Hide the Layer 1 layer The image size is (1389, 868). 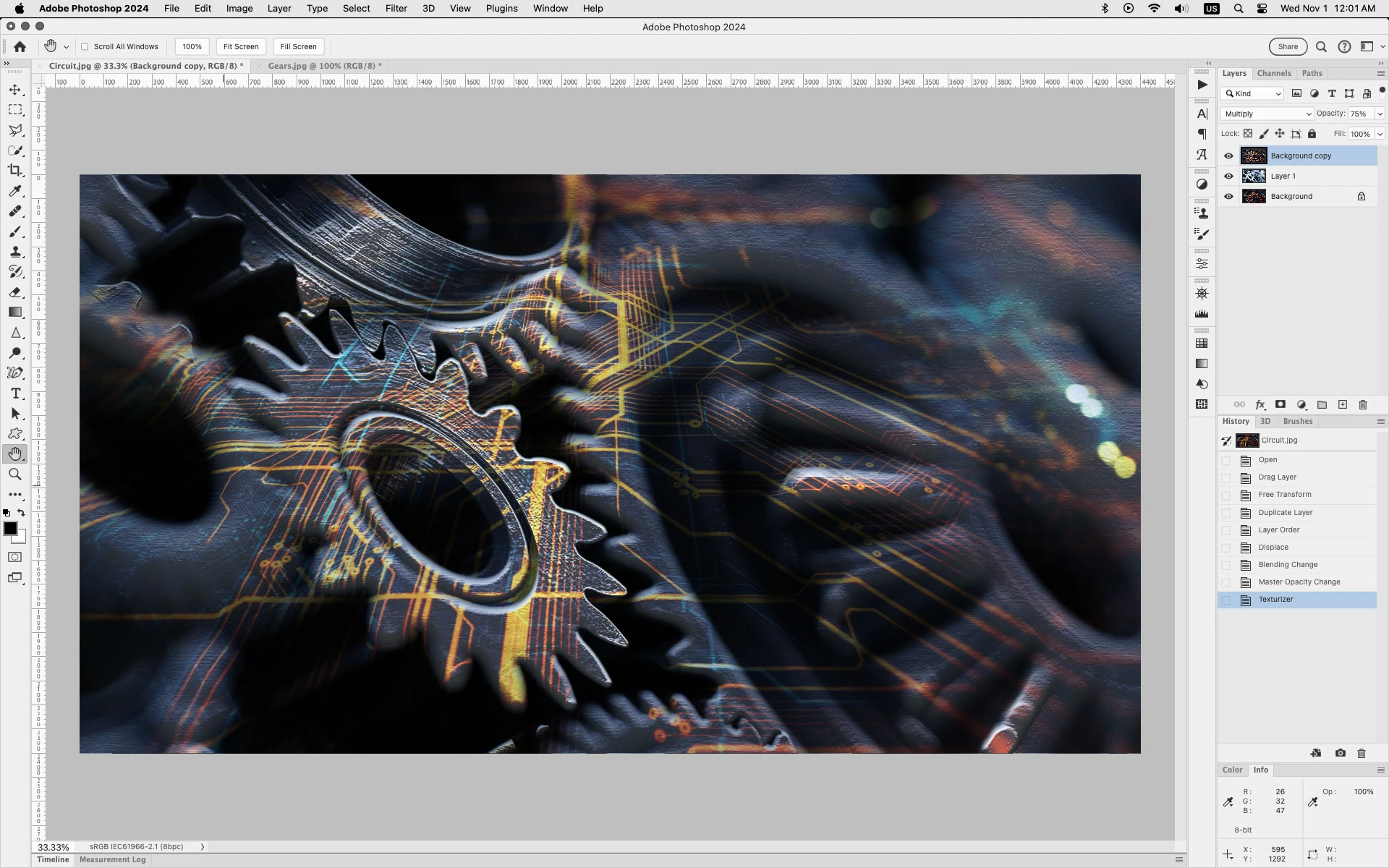(x=1228, y=176)
